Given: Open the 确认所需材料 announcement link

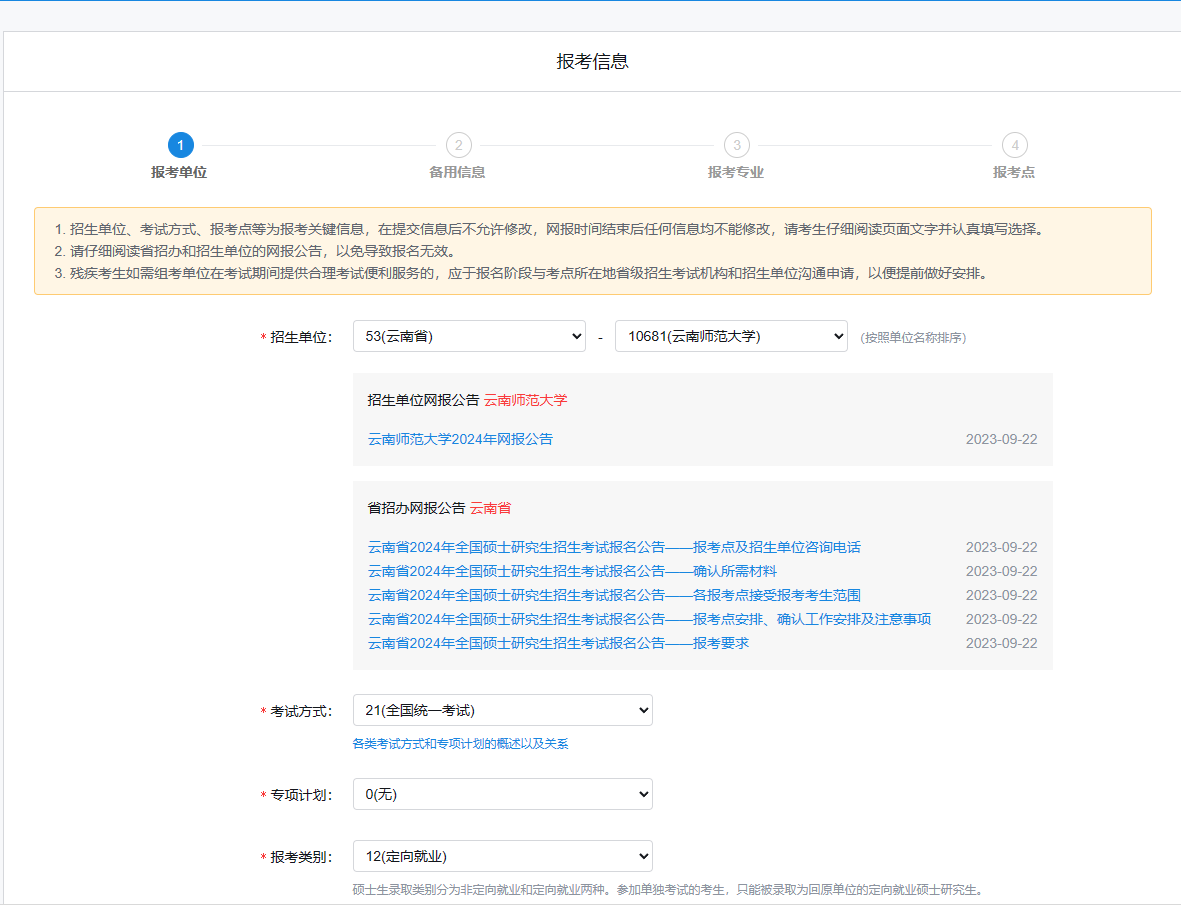Looking at the screenshot, I should [572, 571].
